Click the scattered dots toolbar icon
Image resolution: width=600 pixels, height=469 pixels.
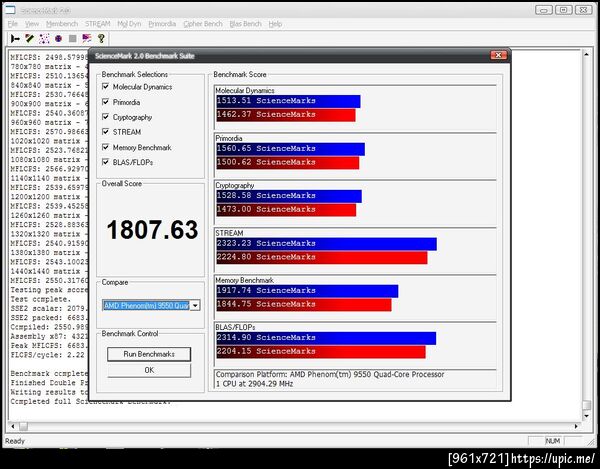44,39
